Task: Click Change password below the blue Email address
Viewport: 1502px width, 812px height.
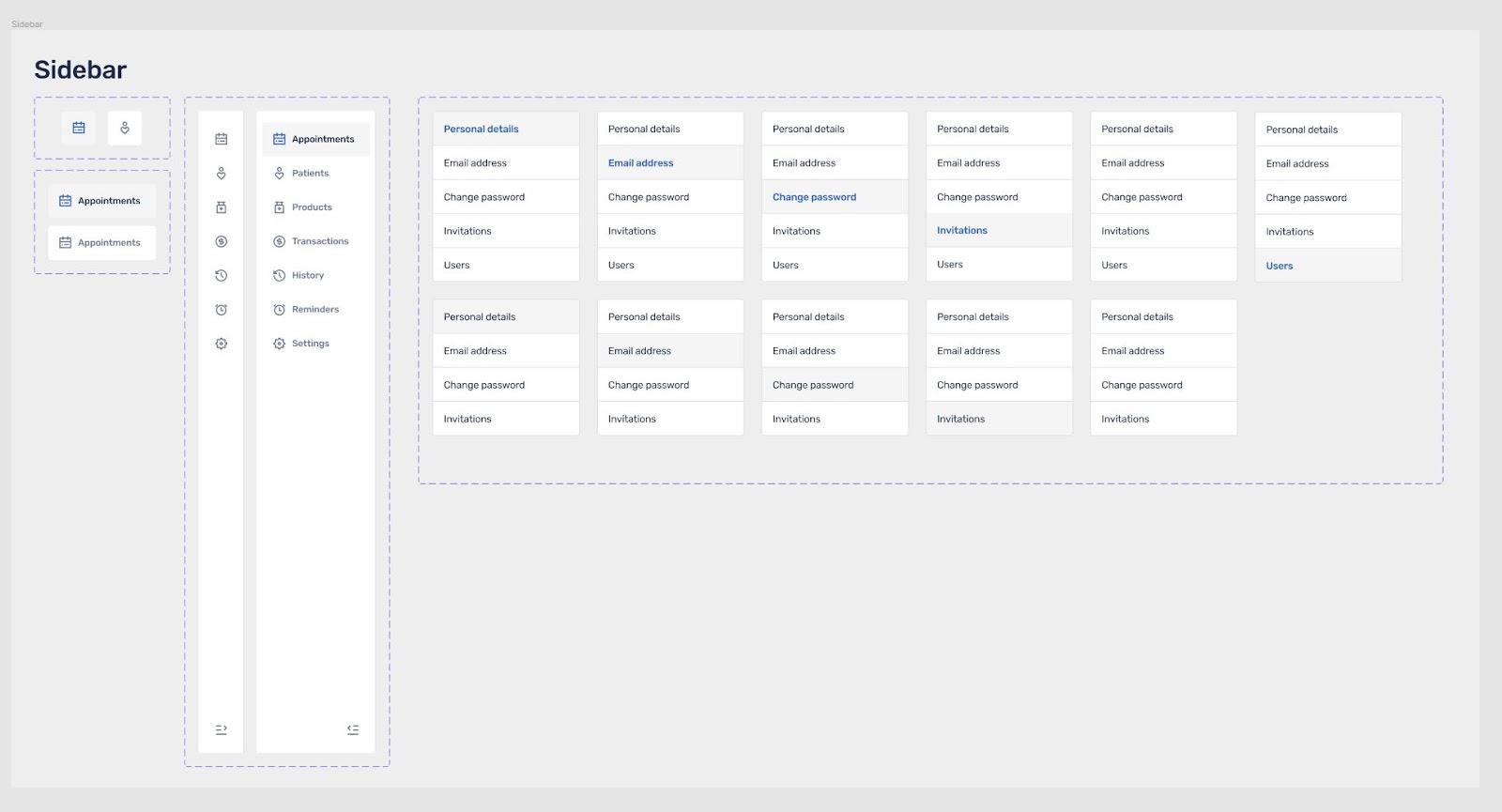Action: tap(670, 197)
